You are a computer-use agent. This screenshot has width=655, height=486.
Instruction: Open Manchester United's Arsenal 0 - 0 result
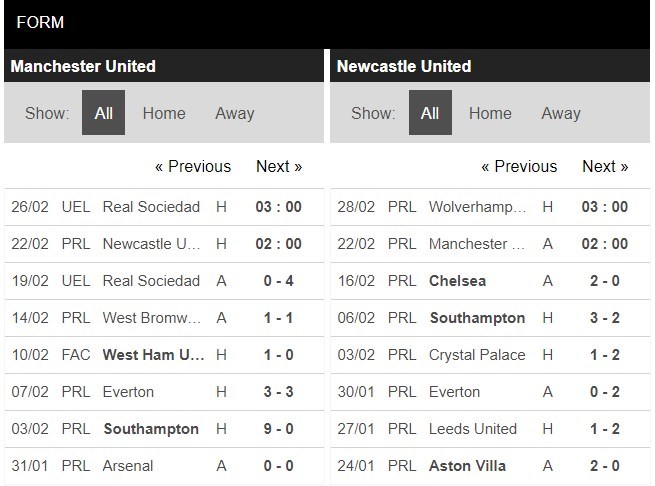pos(278,466)
